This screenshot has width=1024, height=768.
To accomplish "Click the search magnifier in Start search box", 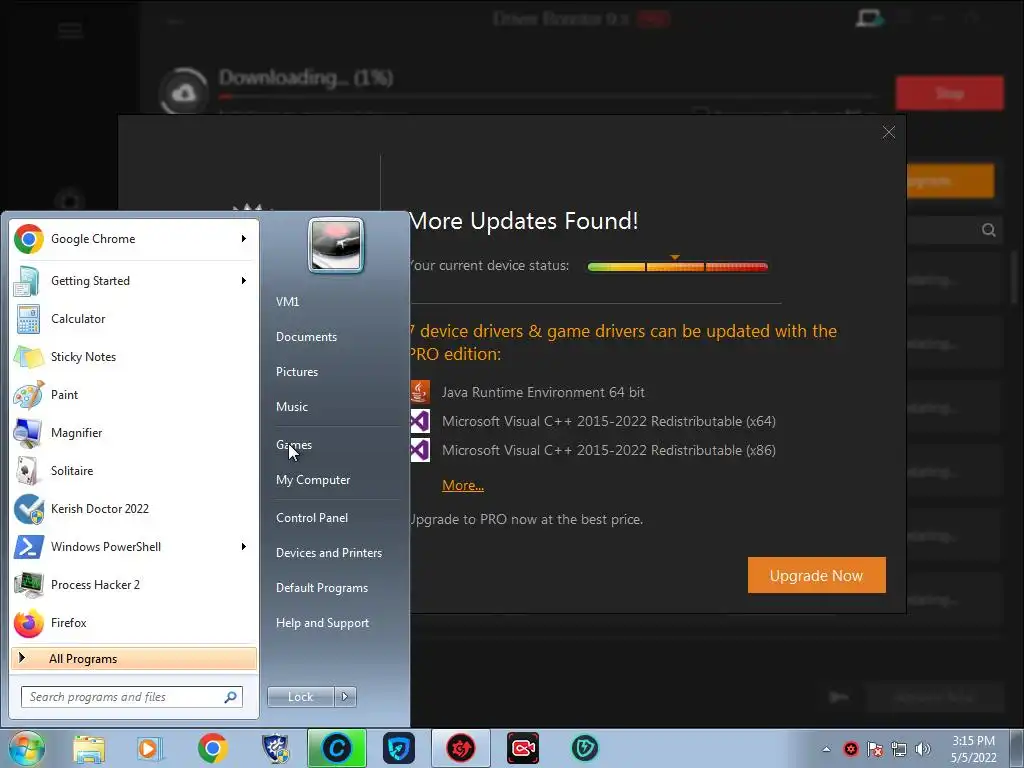I will tap(231, 697).
